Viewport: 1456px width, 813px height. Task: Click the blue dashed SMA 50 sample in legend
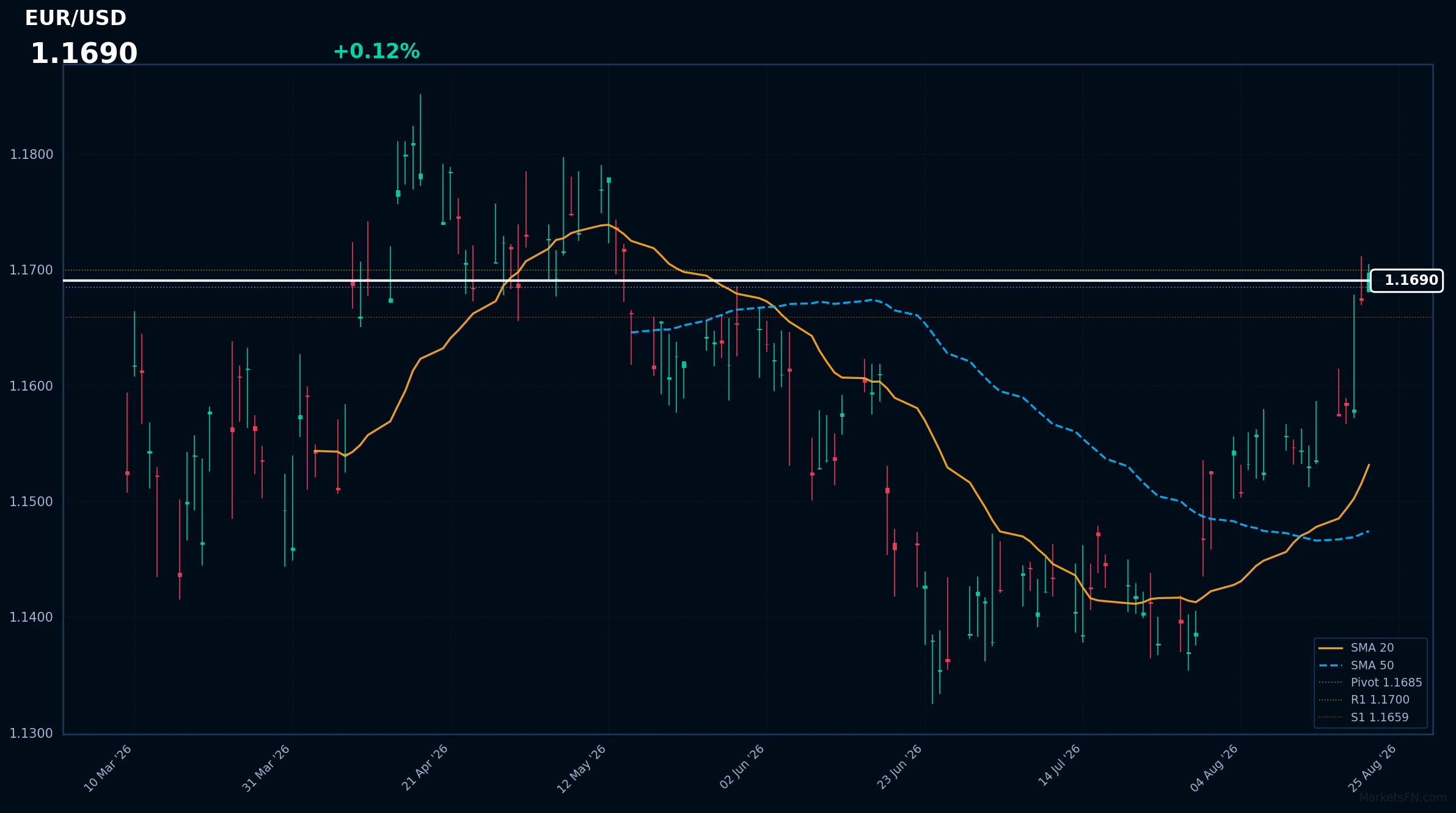pyautogui.click(x=1331, y=666)
